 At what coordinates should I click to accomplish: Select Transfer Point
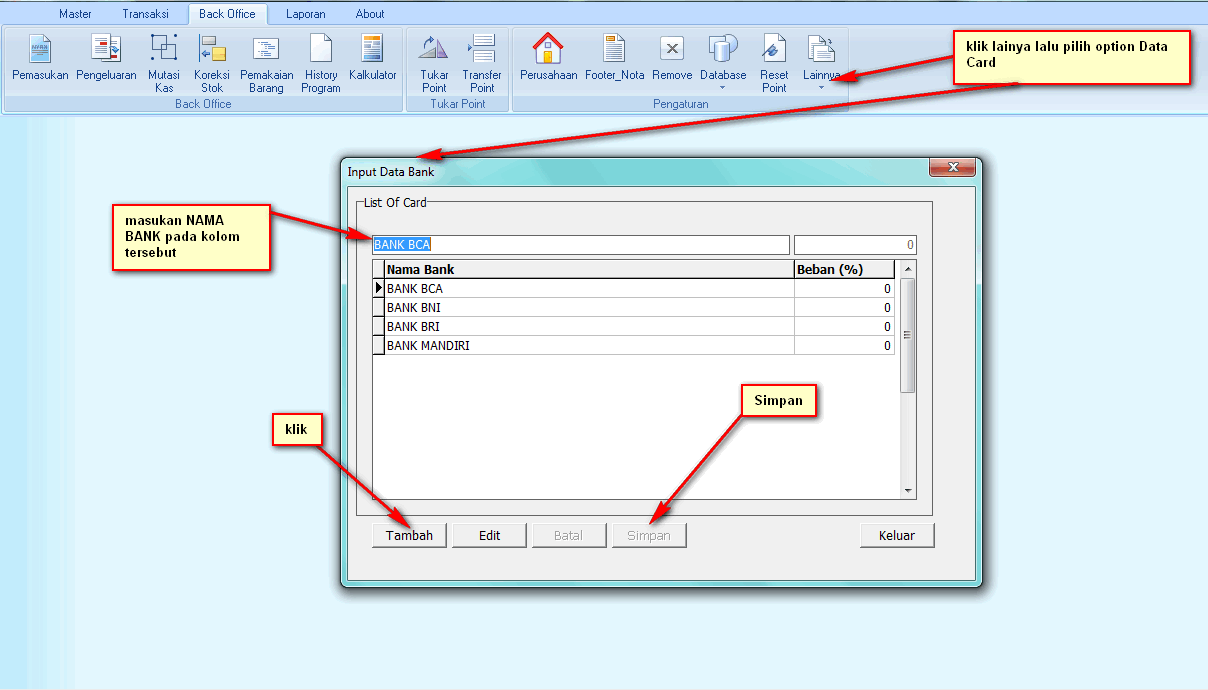pos(482,60)
